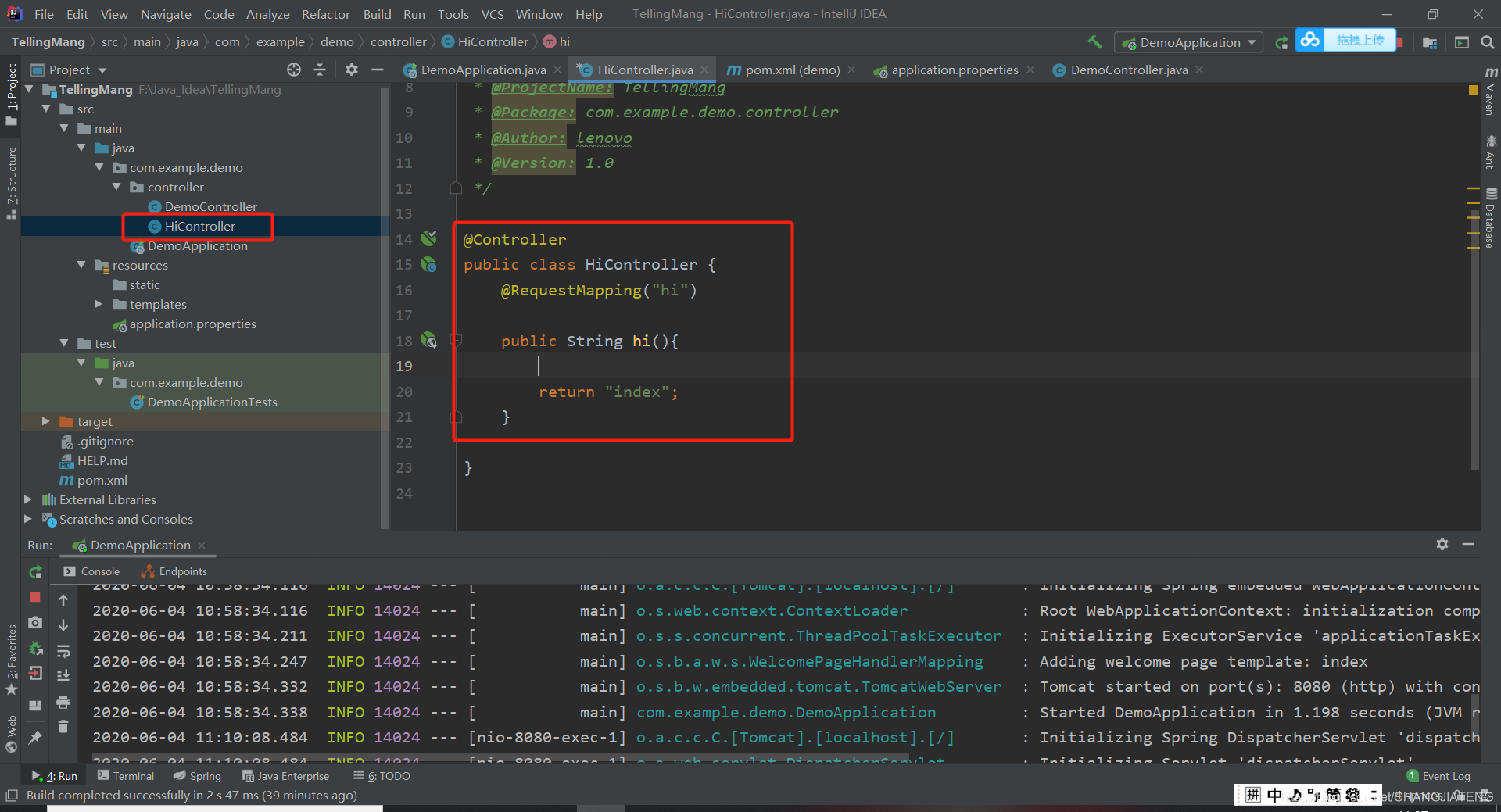Click the Baidu cloud upload widget
This screenshot has height=812, width=1501.
[1346, 40]
